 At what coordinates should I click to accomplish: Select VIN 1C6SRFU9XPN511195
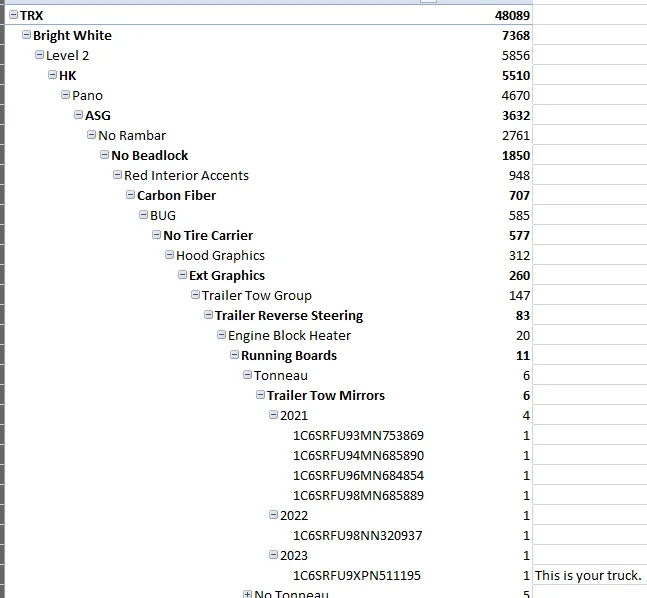(x=357, y=575)
